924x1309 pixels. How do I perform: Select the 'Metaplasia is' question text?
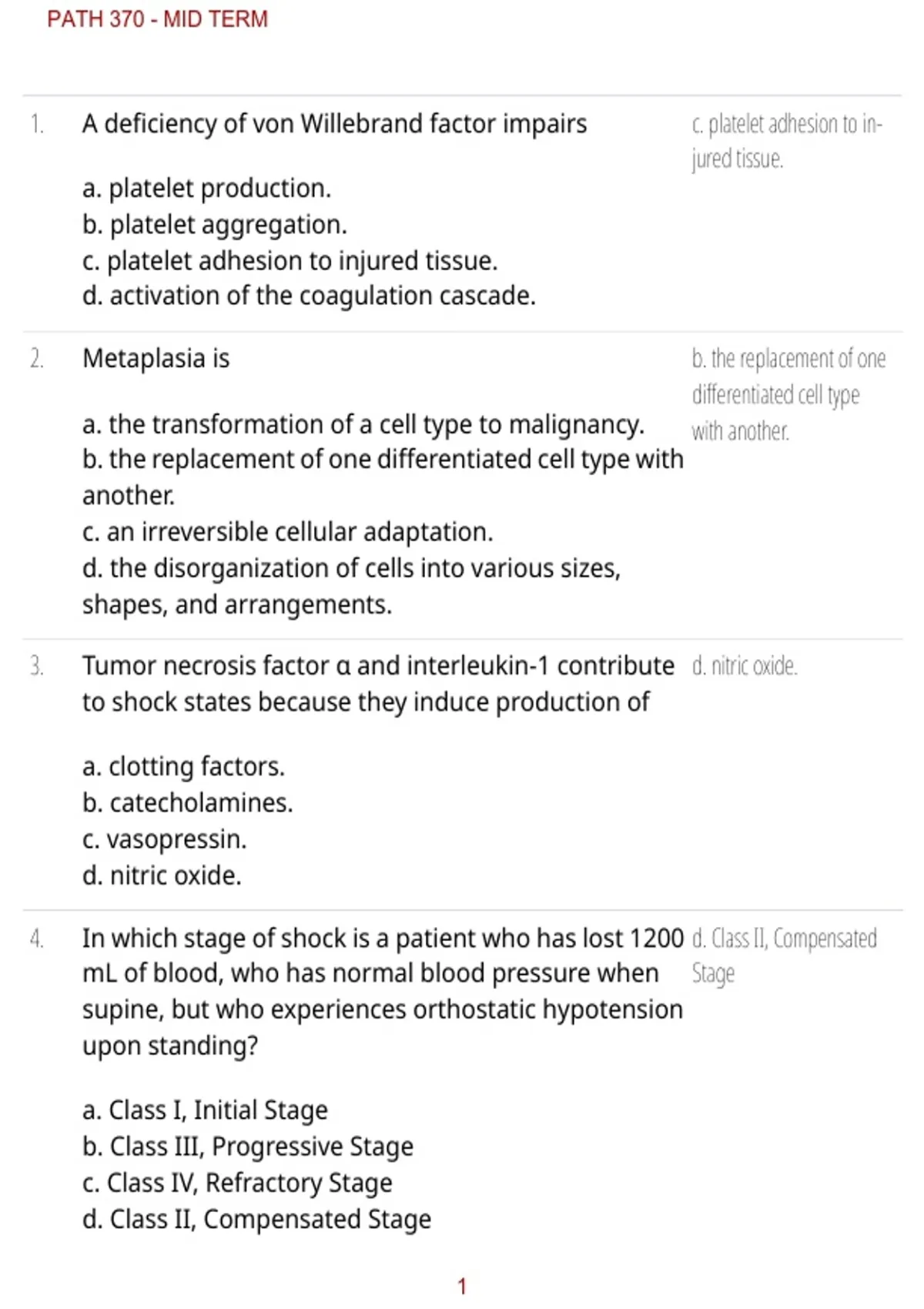[x=156, y=359]
